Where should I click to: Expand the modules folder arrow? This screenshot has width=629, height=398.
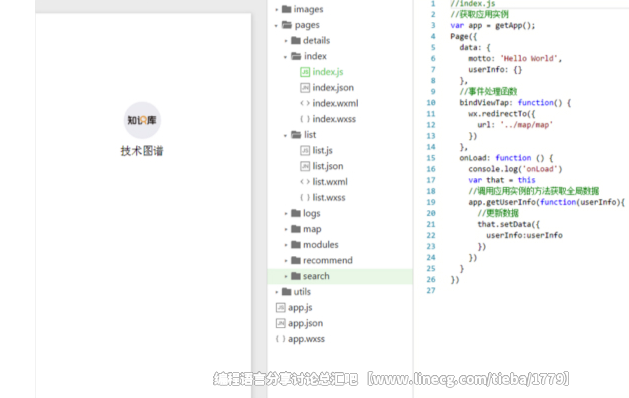[286, 245]
